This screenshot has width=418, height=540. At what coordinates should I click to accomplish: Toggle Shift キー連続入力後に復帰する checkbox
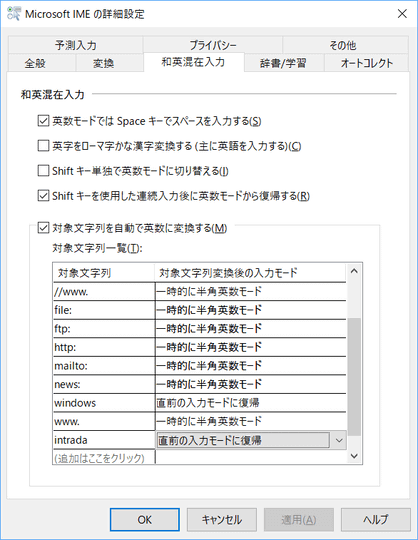coord(43,196)
